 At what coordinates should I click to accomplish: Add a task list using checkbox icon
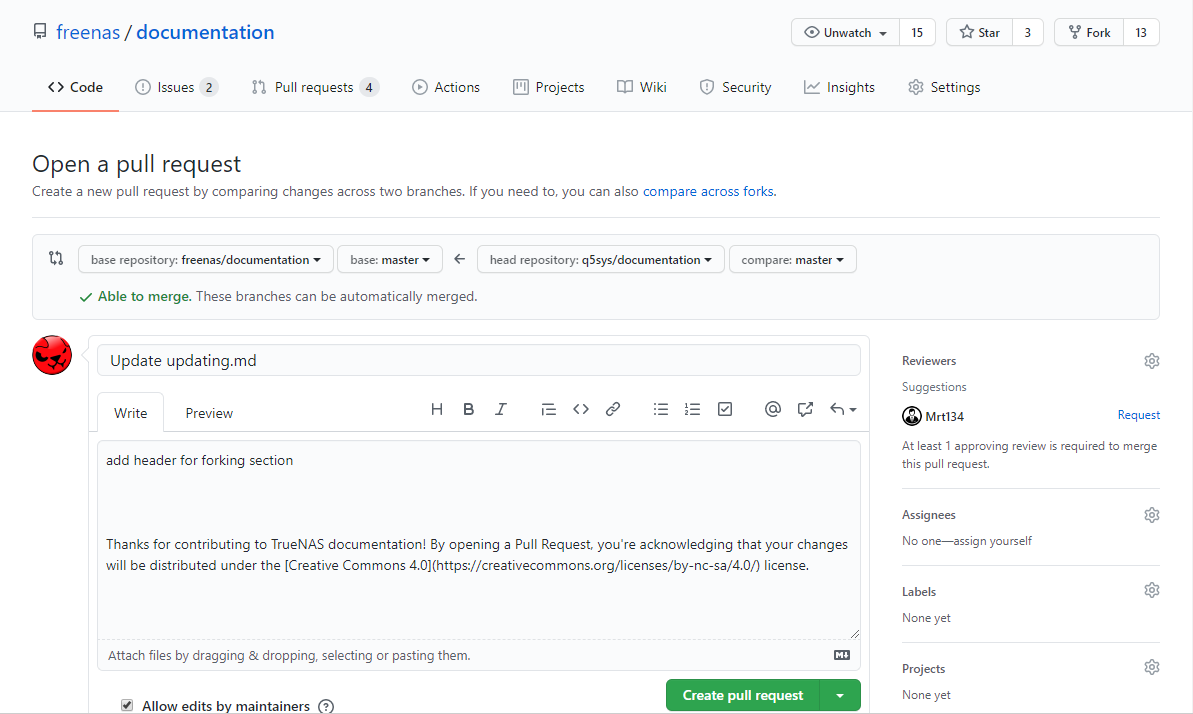725,409
